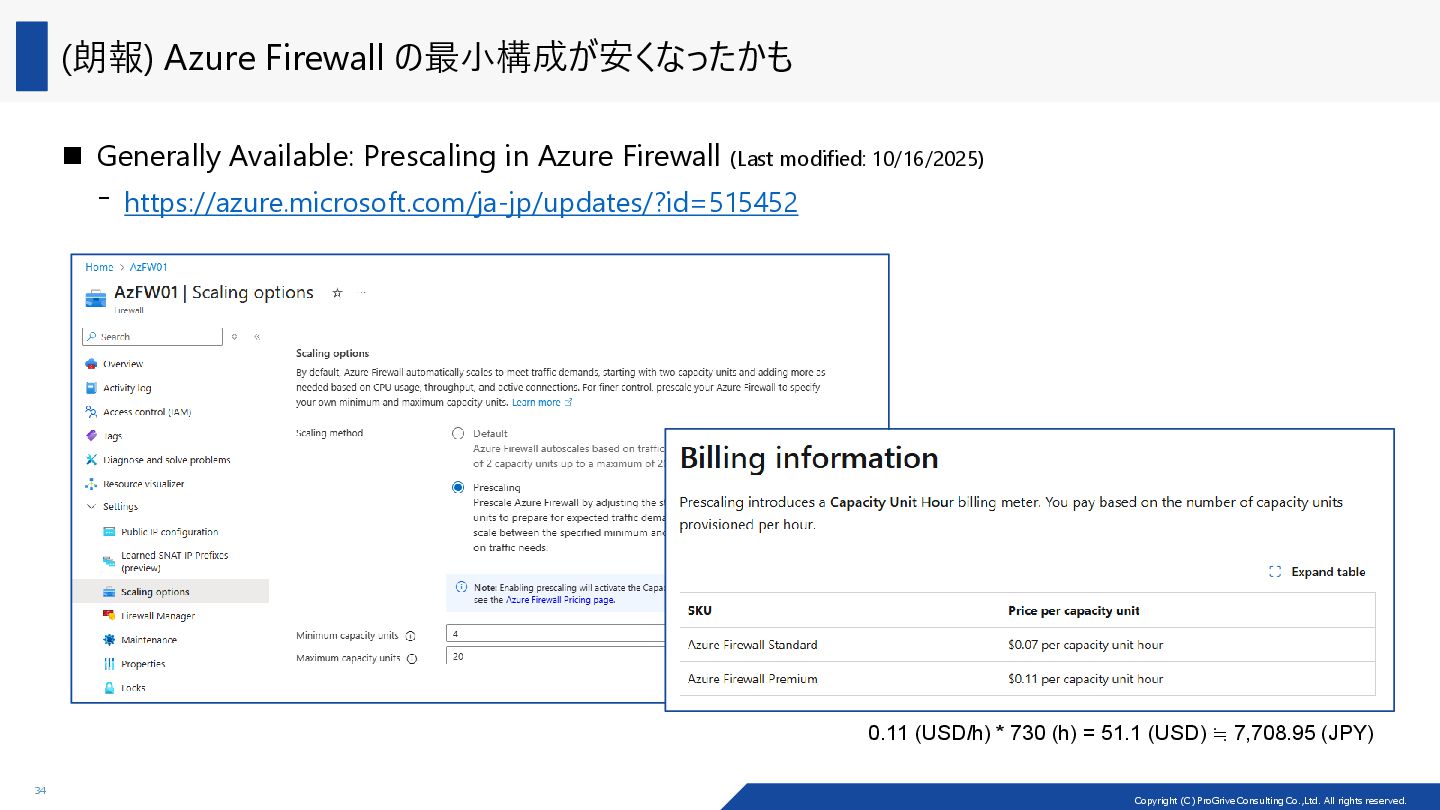Open Access control (IAM)
This screenshot has width=1440, height=810.
[x=147, y=412]
